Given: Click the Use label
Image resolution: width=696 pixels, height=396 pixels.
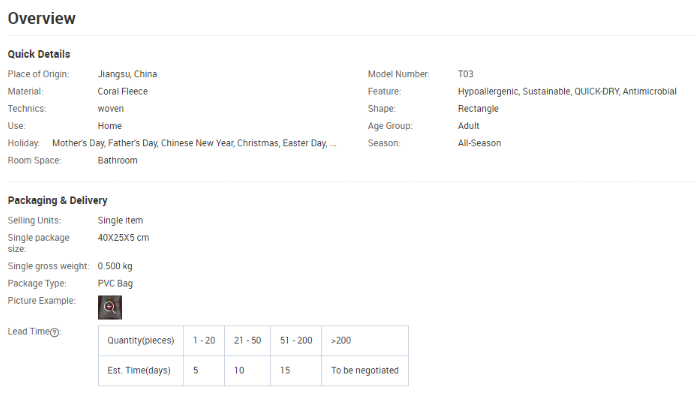Looking at the screenshot, I should pyautogui.click(x=16, y=126).
